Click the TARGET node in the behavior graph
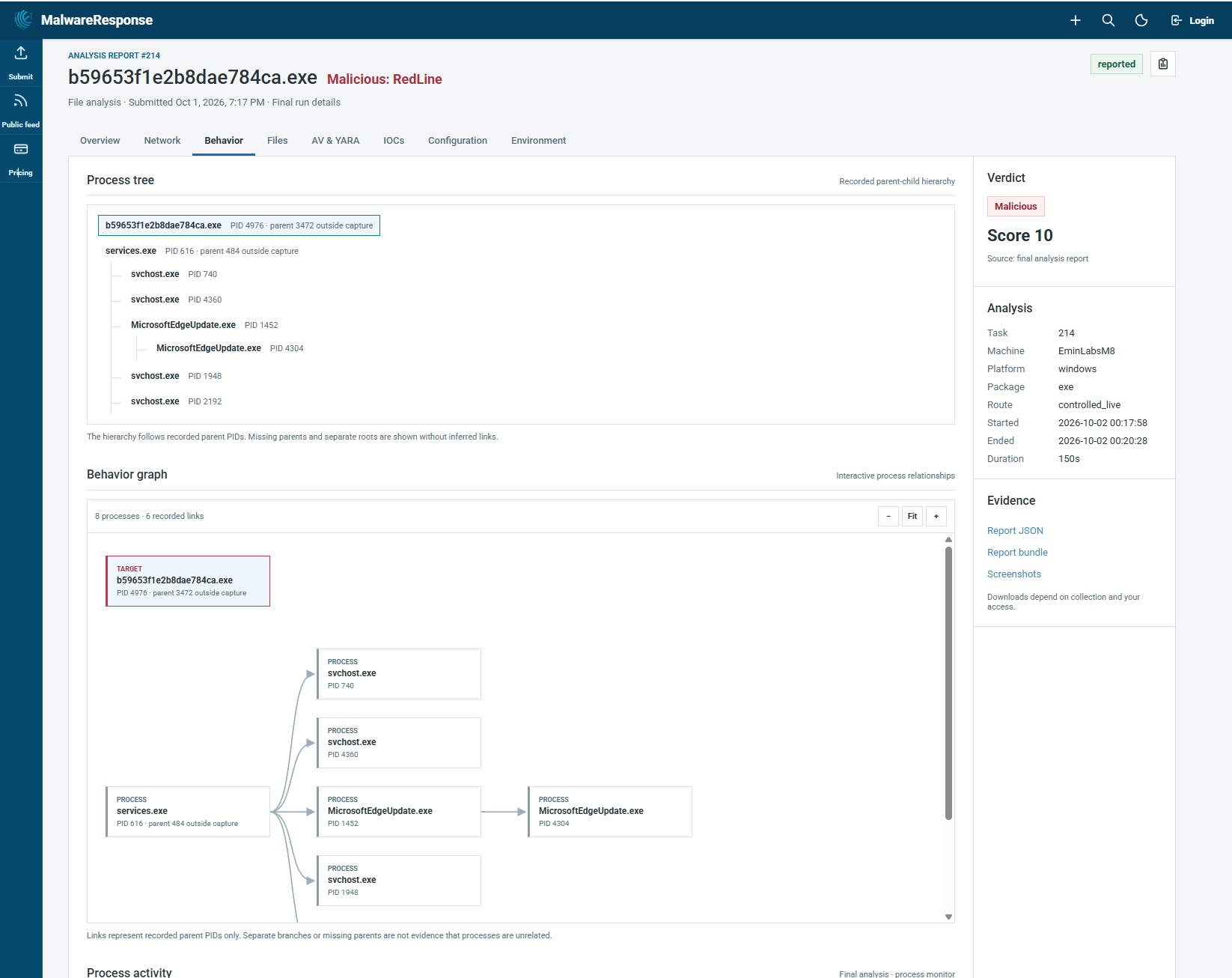Screen dimensions: 1232x978 [x=188, y=581]
